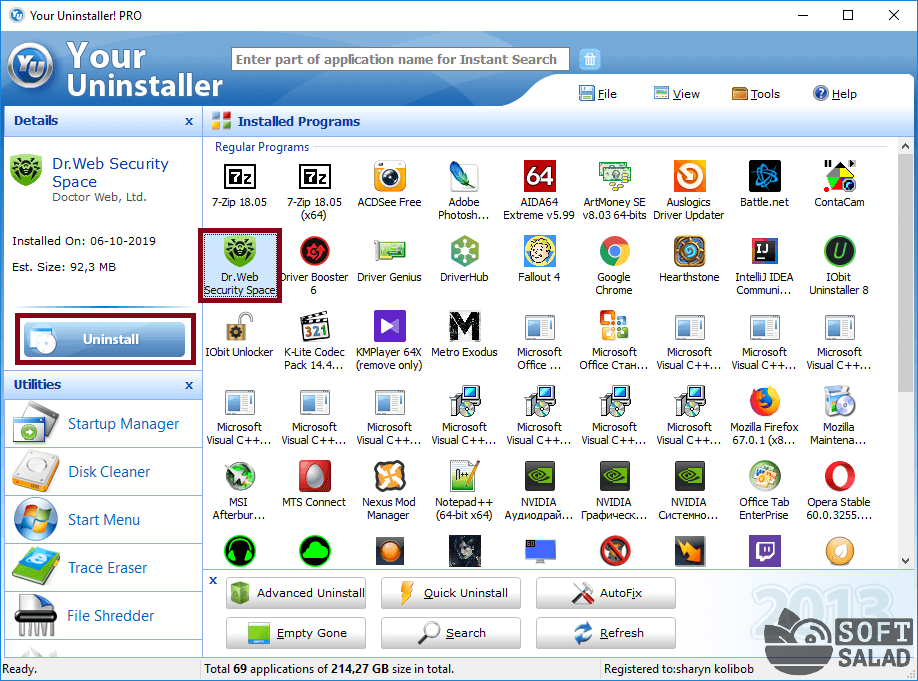Select the Metro Exodus program icon

464,327
